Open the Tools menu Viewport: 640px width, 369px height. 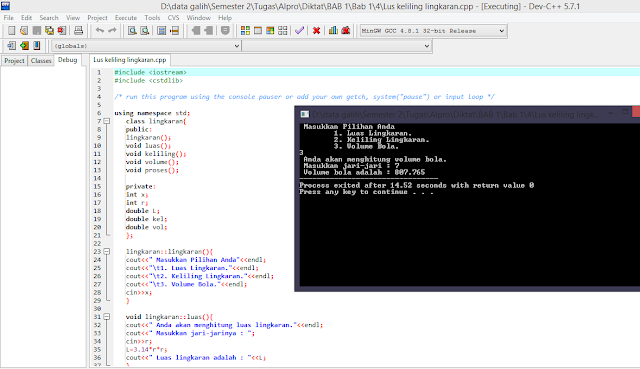point(152,18)
